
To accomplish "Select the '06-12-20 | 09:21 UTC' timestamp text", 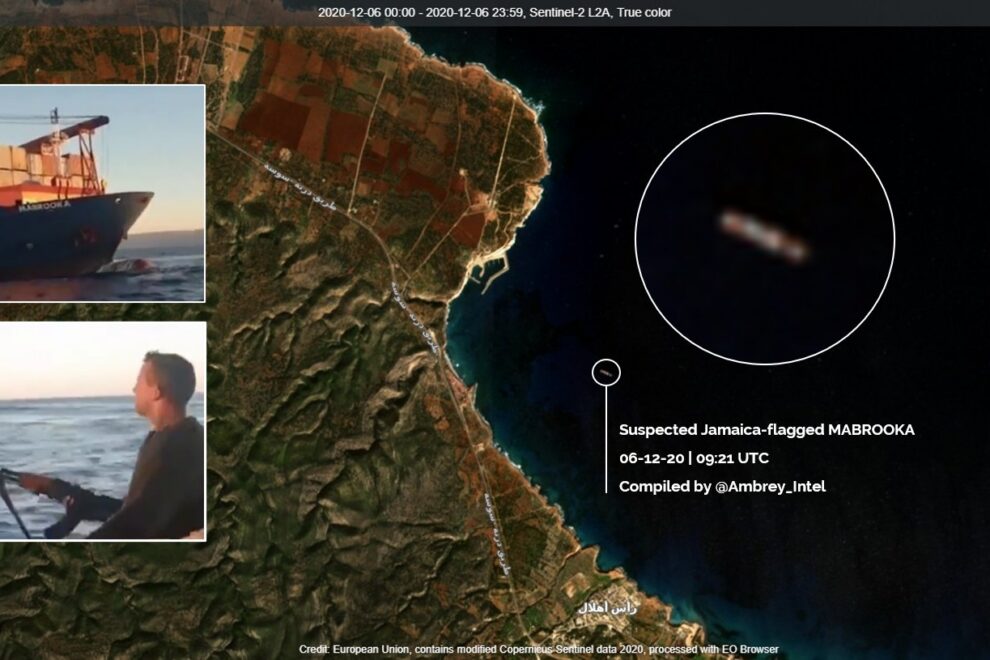I will point(693,458).
